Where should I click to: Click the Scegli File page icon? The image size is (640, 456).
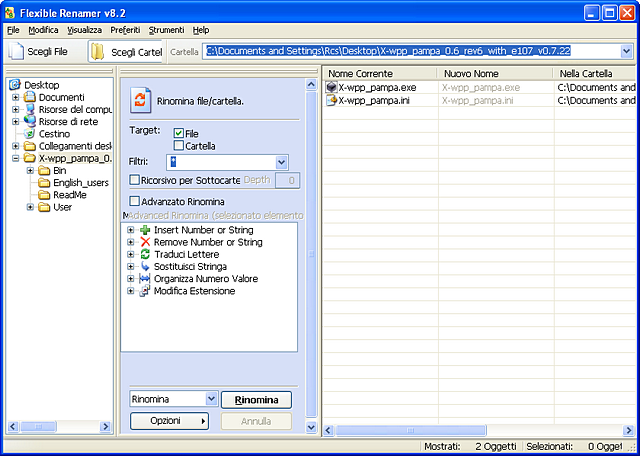(x=16, y=52)
